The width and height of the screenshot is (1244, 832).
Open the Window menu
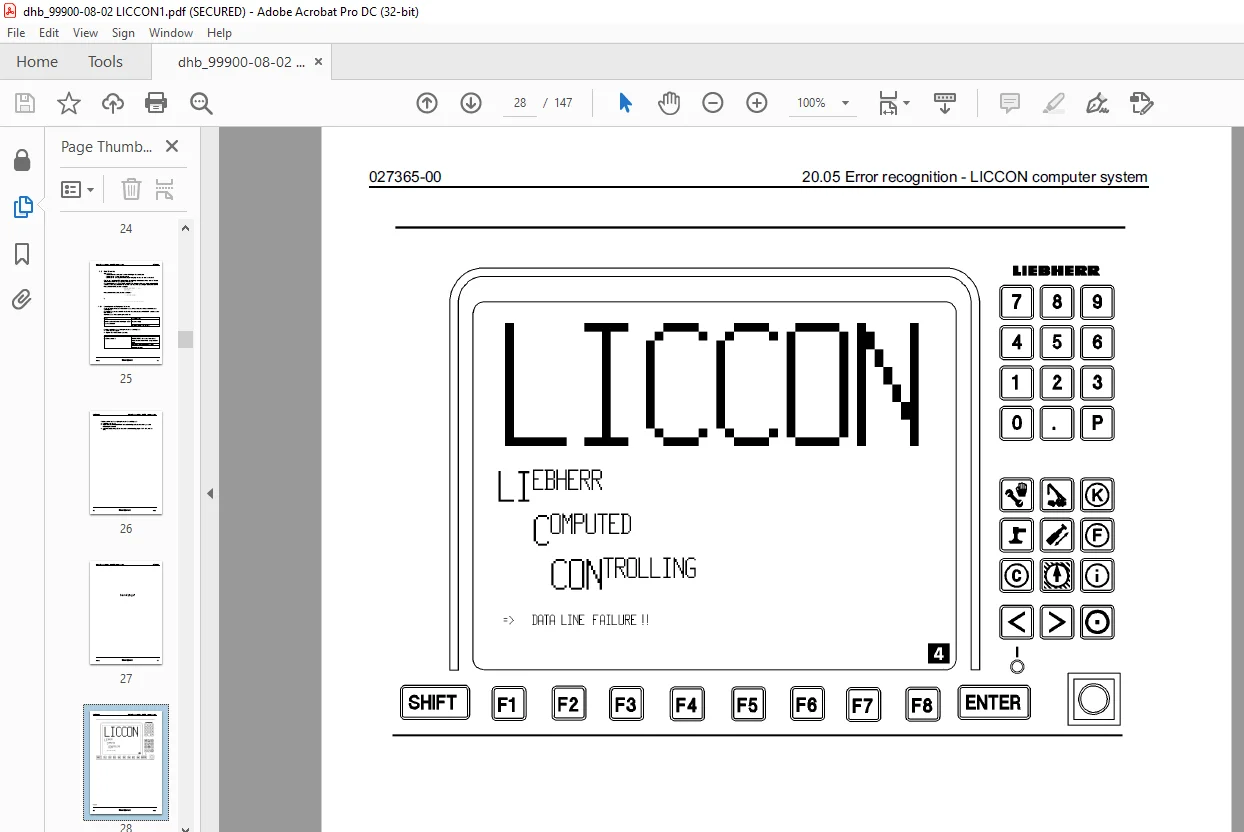point(171,33)
